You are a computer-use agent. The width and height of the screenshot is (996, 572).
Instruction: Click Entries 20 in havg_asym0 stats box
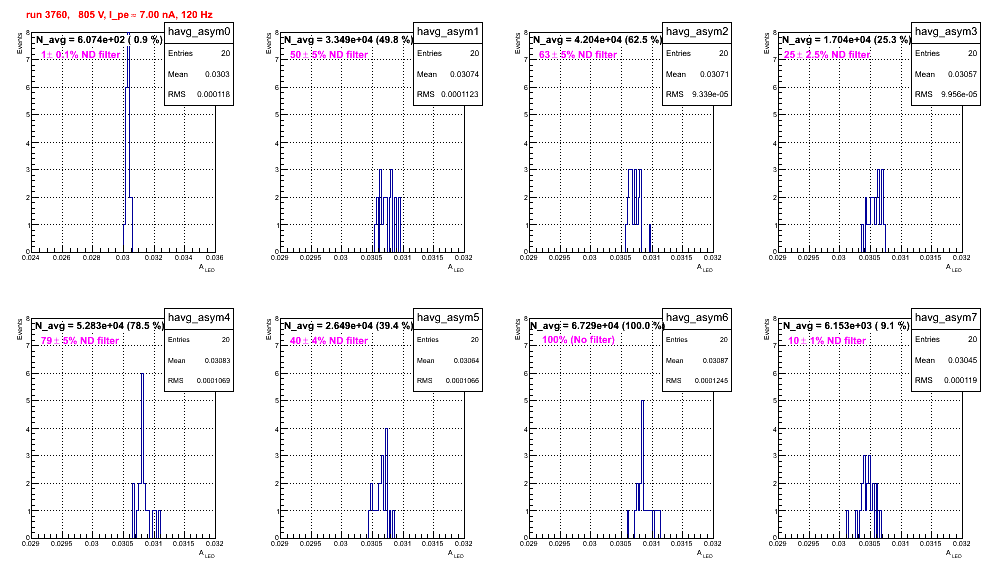tap(199, 53)
